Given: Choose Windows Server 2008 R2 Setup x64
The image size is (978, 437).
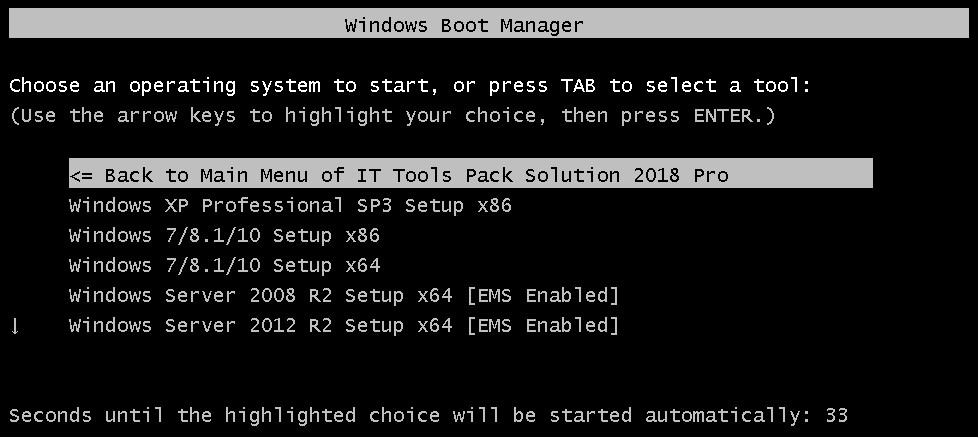Looking at the screenshot, I should coord(344,295).
